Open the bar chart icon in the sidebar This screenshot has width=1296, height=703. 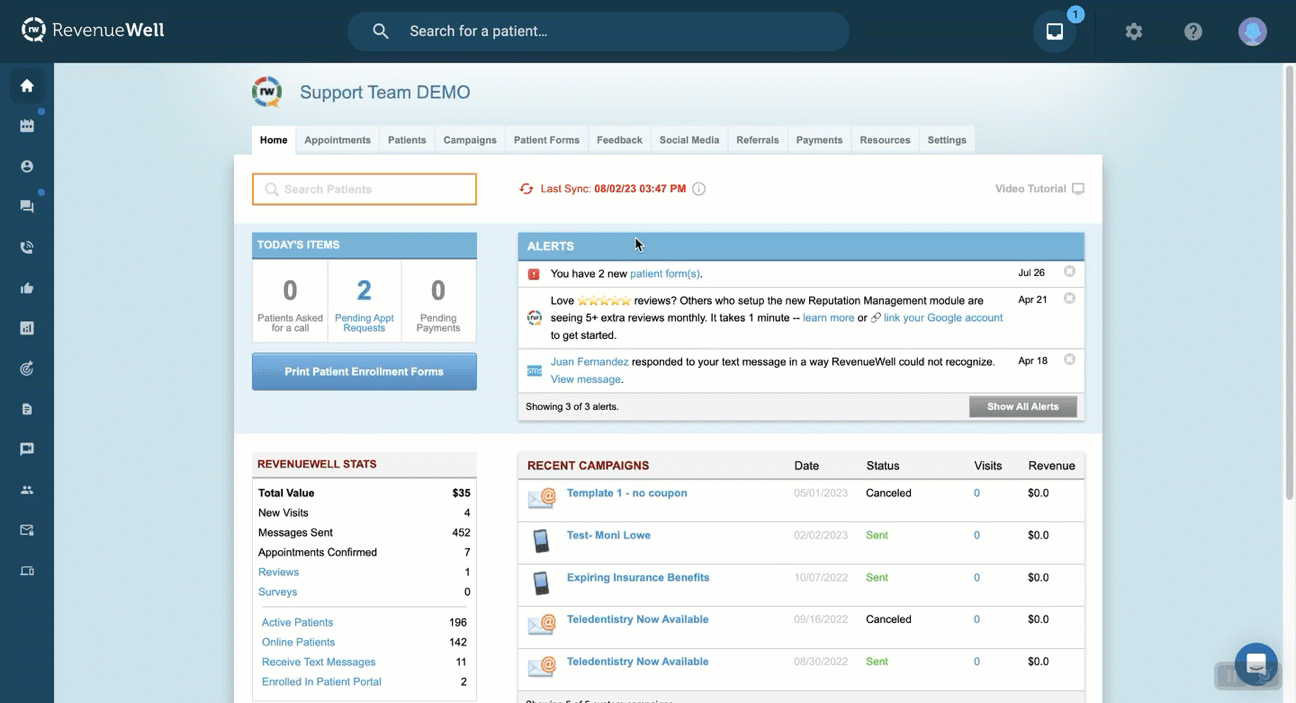coord(27,328)
